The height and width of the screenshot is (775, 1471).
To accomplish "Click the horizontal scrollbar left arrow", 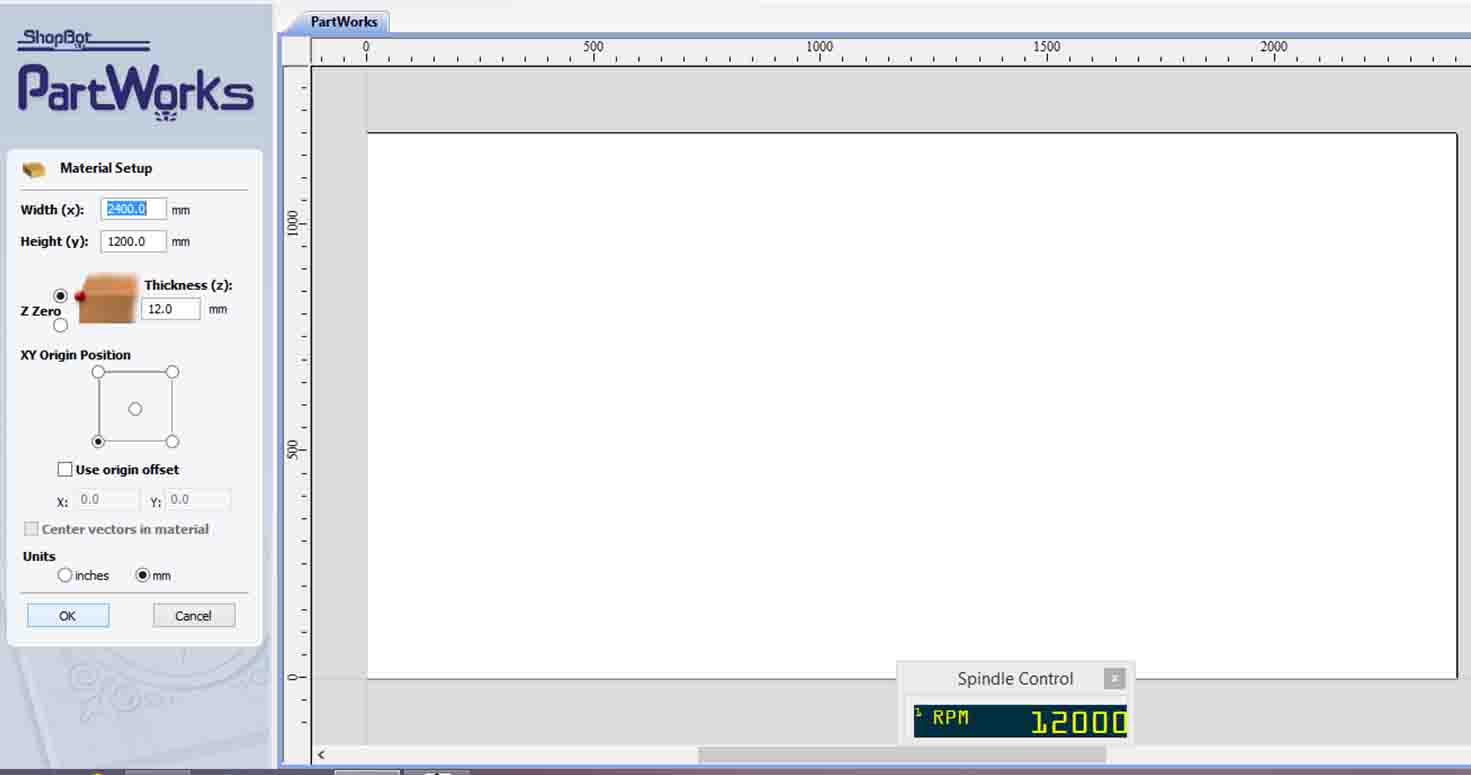I will click(x=321, y=755).
